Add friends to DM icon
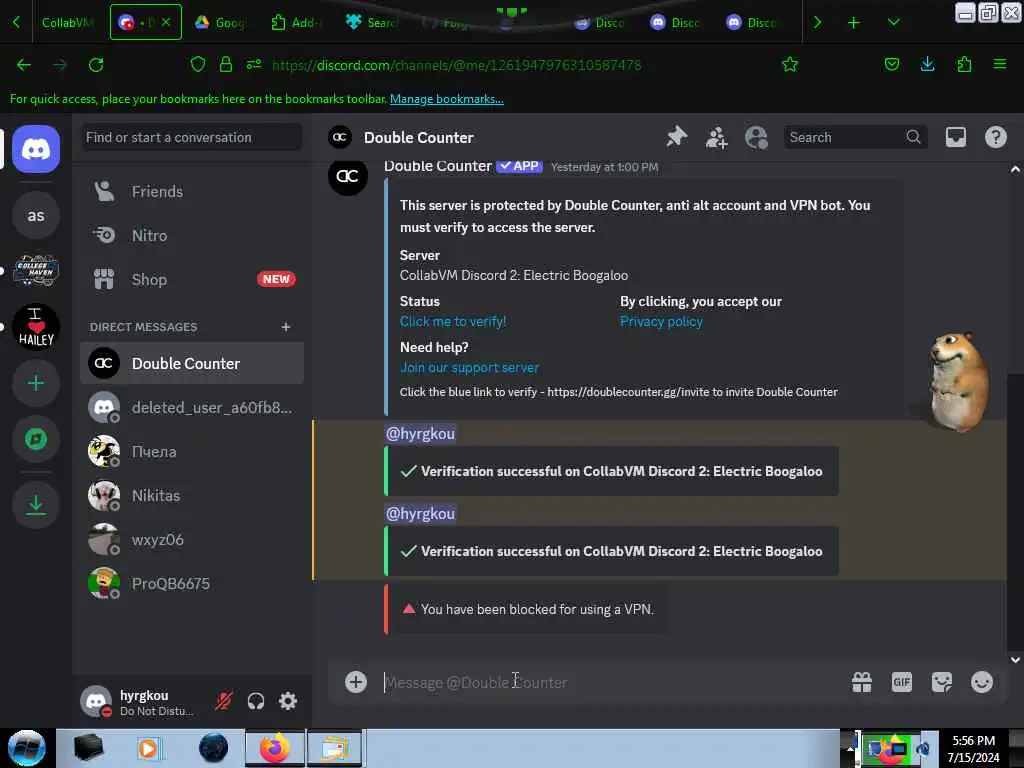Screen dimensions: 1024x768 point(716,137)
